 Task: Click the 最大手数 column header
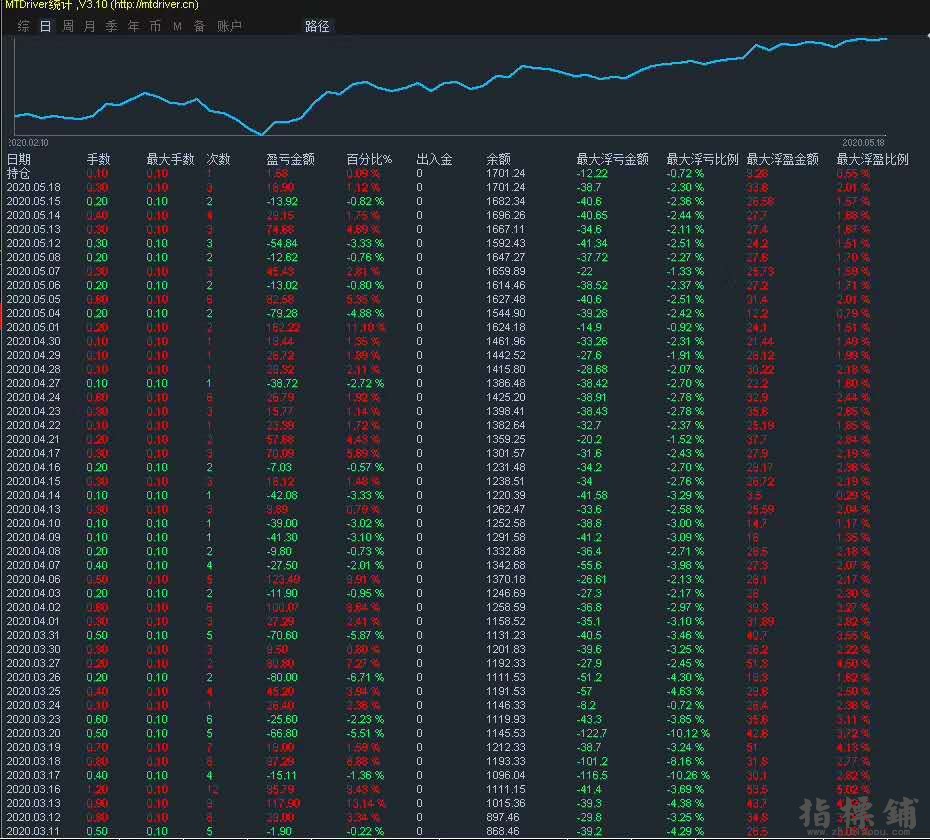coord(170,159)
